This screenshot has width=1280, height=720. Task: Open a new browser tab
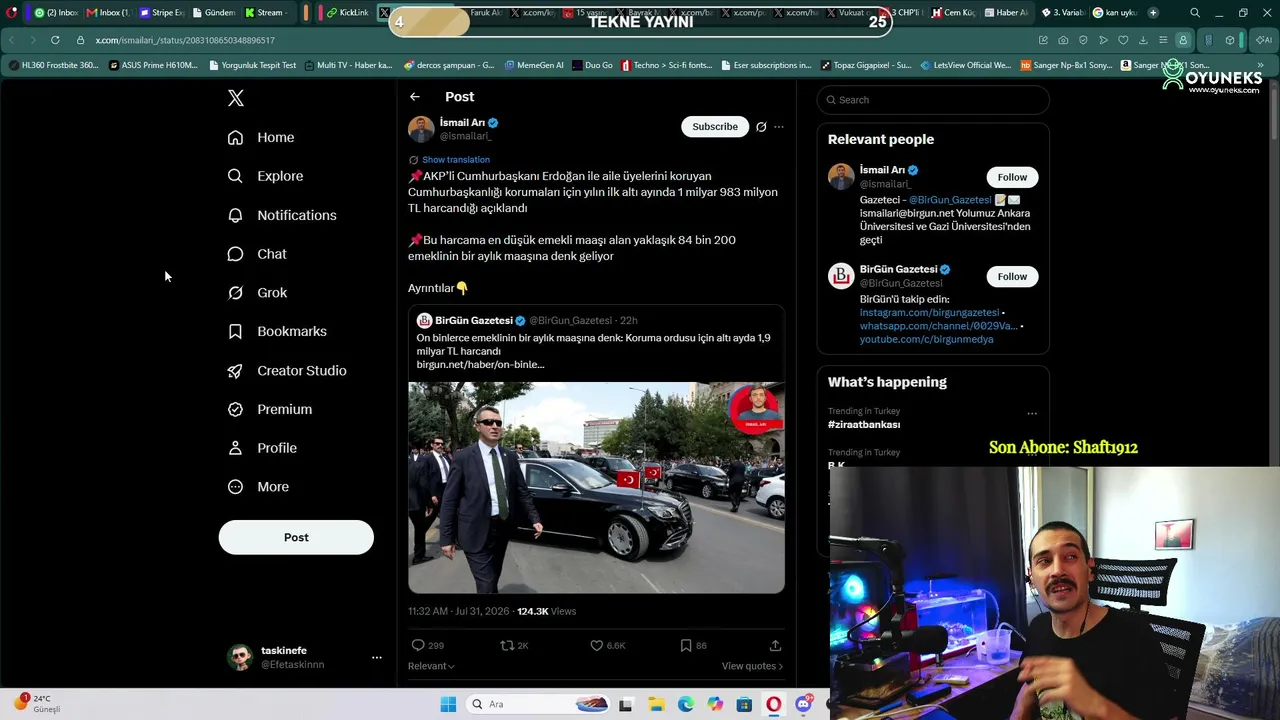[1153, 13]
